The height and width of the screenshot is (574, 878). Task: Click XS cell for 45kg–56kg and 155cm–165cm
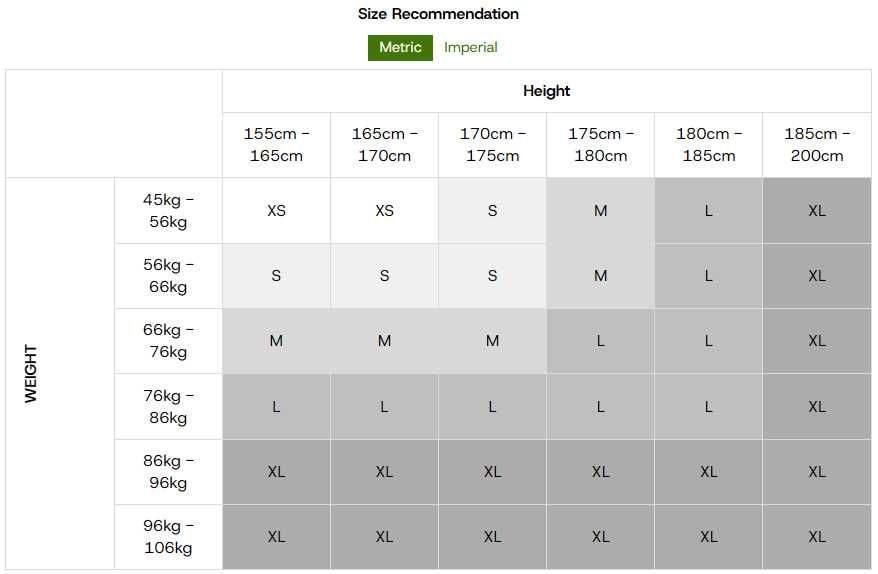(x=276, y=211)
